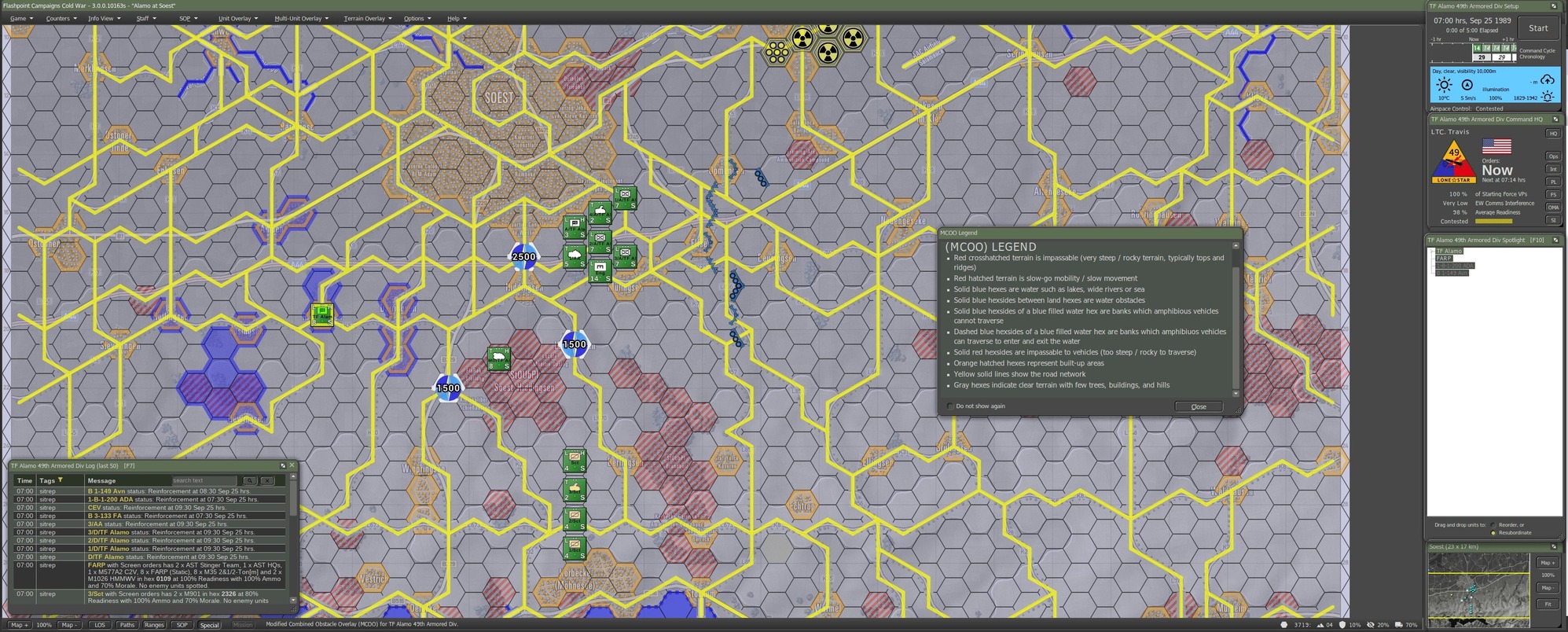Clear the log search with X icon
Viewport: 1568px width, 632px height.
click(x=266, y=480)
